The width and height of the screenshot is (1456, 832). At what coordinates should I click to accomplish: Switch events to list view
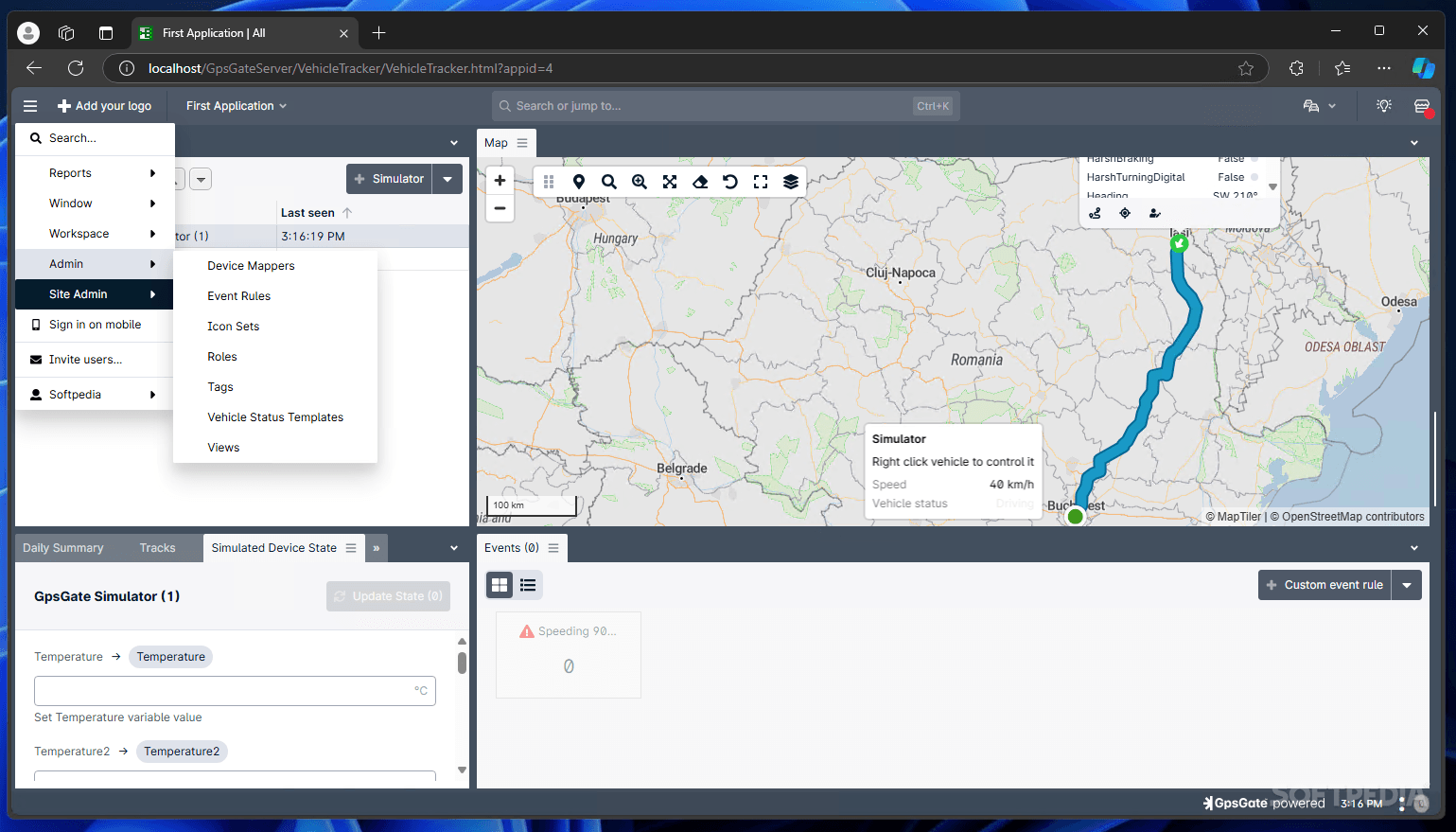click(528, 585)
